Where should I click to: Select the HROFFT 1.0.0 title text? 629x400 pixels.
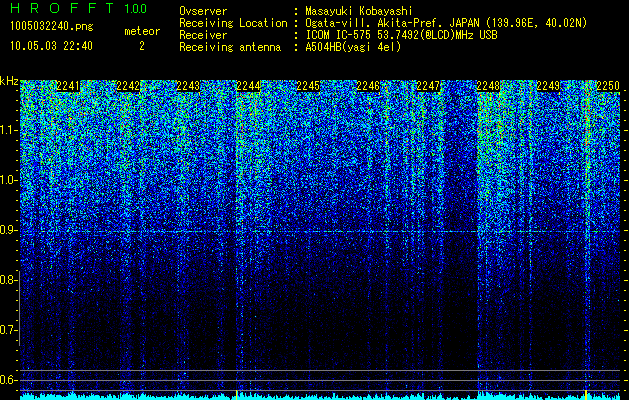[x=79, y=8]
